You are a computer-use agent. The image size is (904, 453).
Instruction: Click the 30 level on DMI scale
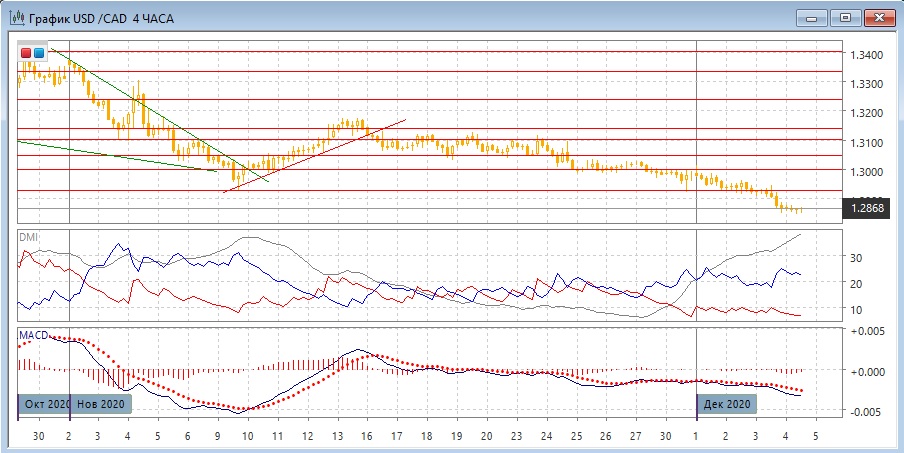tap(856, 257)
